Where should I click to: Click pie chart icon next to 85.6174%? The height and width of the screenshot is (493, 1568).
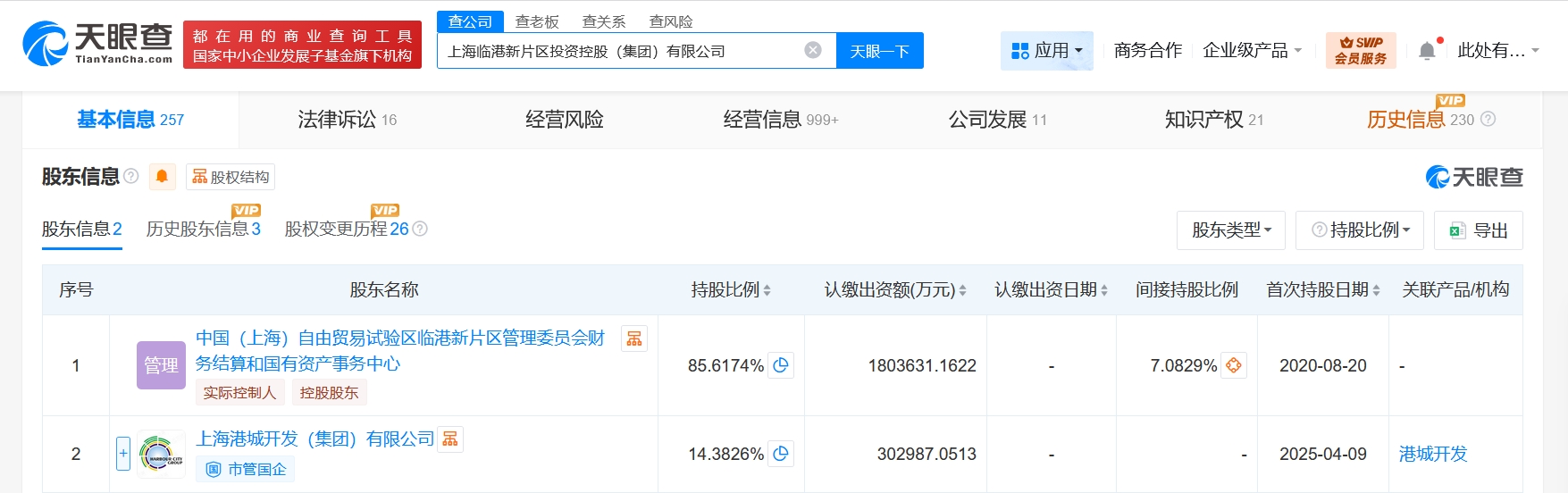[781, 365]
